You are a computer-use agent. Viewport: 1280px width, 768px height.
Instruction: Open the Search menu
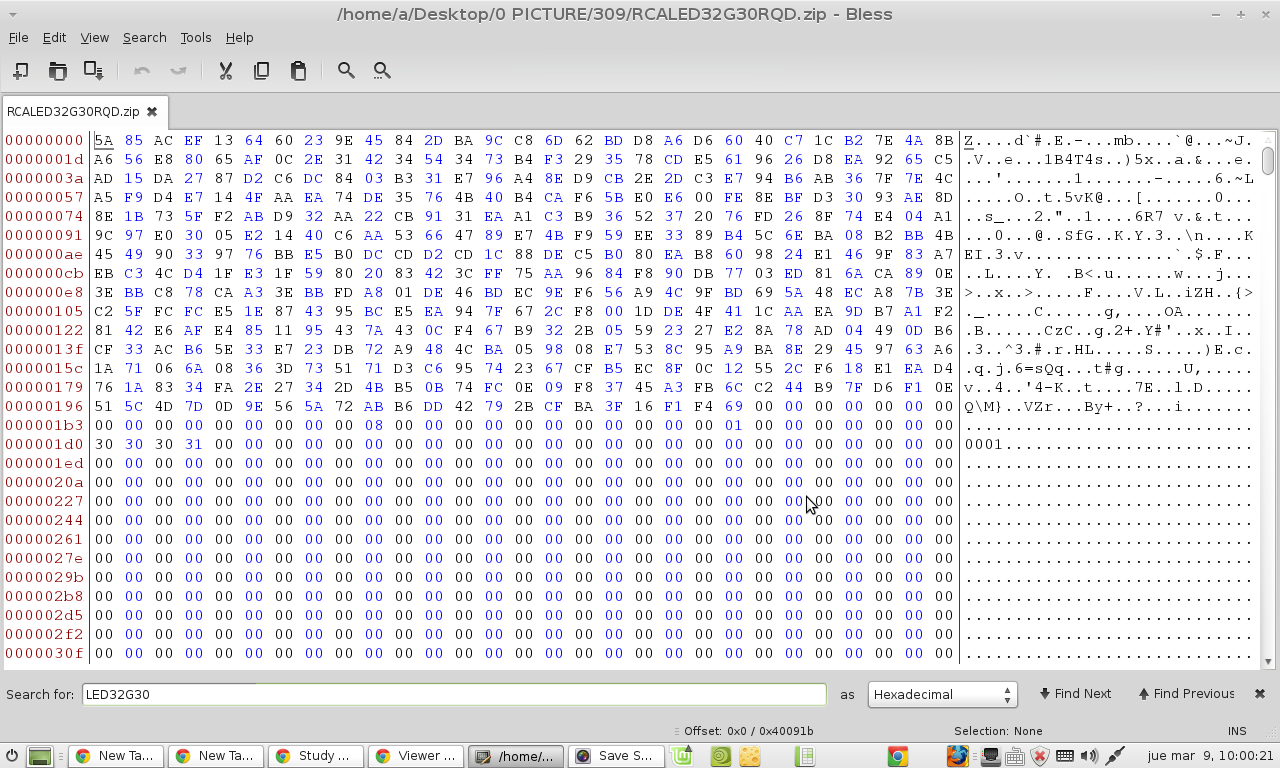point(144,37)
